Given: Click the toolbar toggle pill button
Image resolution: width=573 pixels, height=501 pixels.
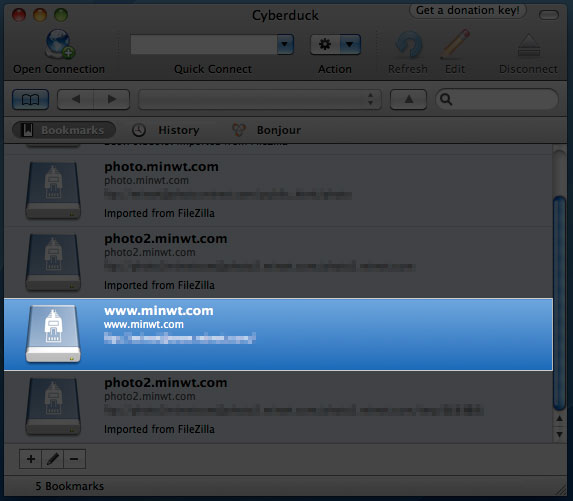Looking at the screenshot, I should [549, 15].
